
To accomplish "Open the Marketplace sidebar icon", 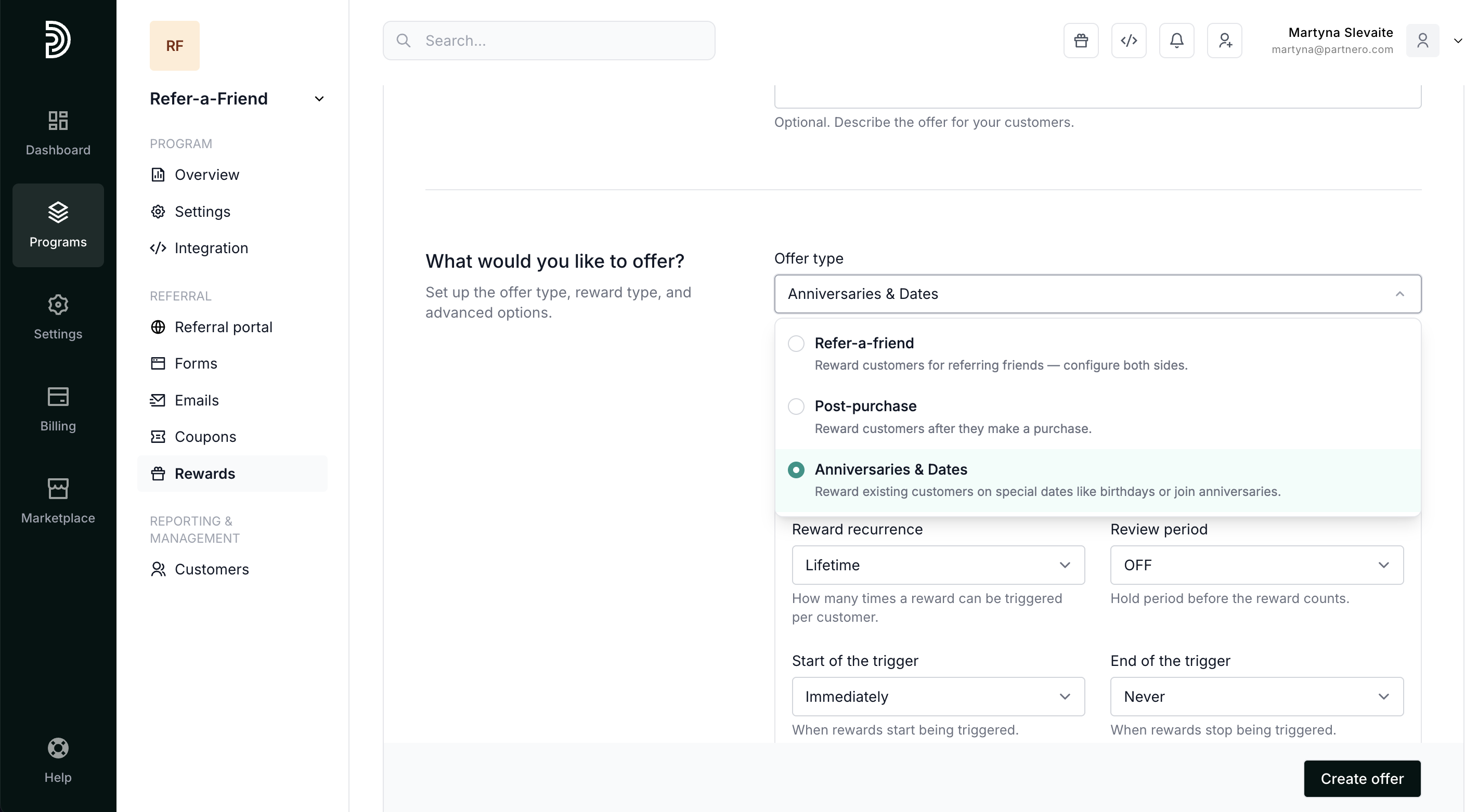I will pos(58,501).
